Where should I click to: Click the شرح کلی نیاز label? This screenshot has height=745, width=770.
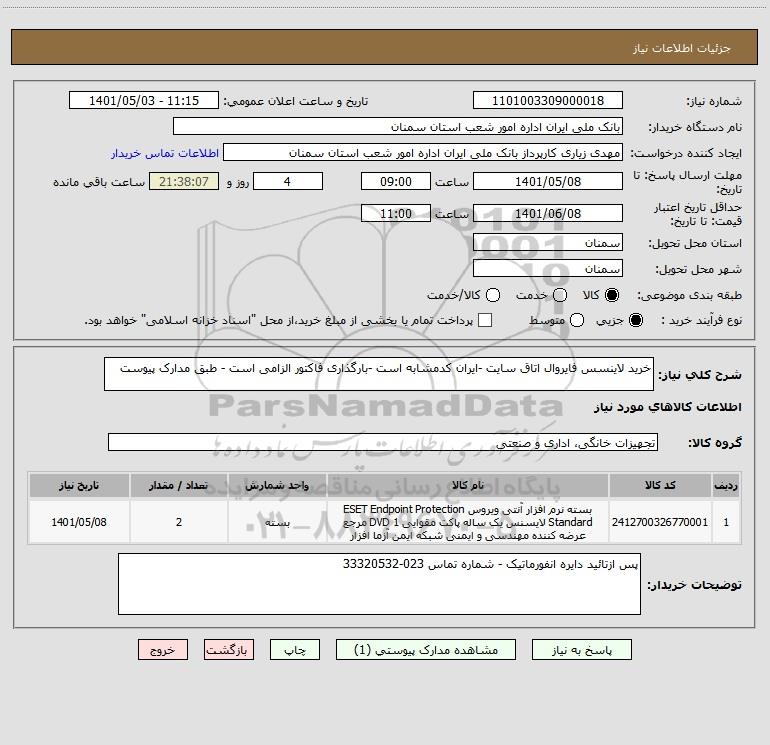[700, 375]
